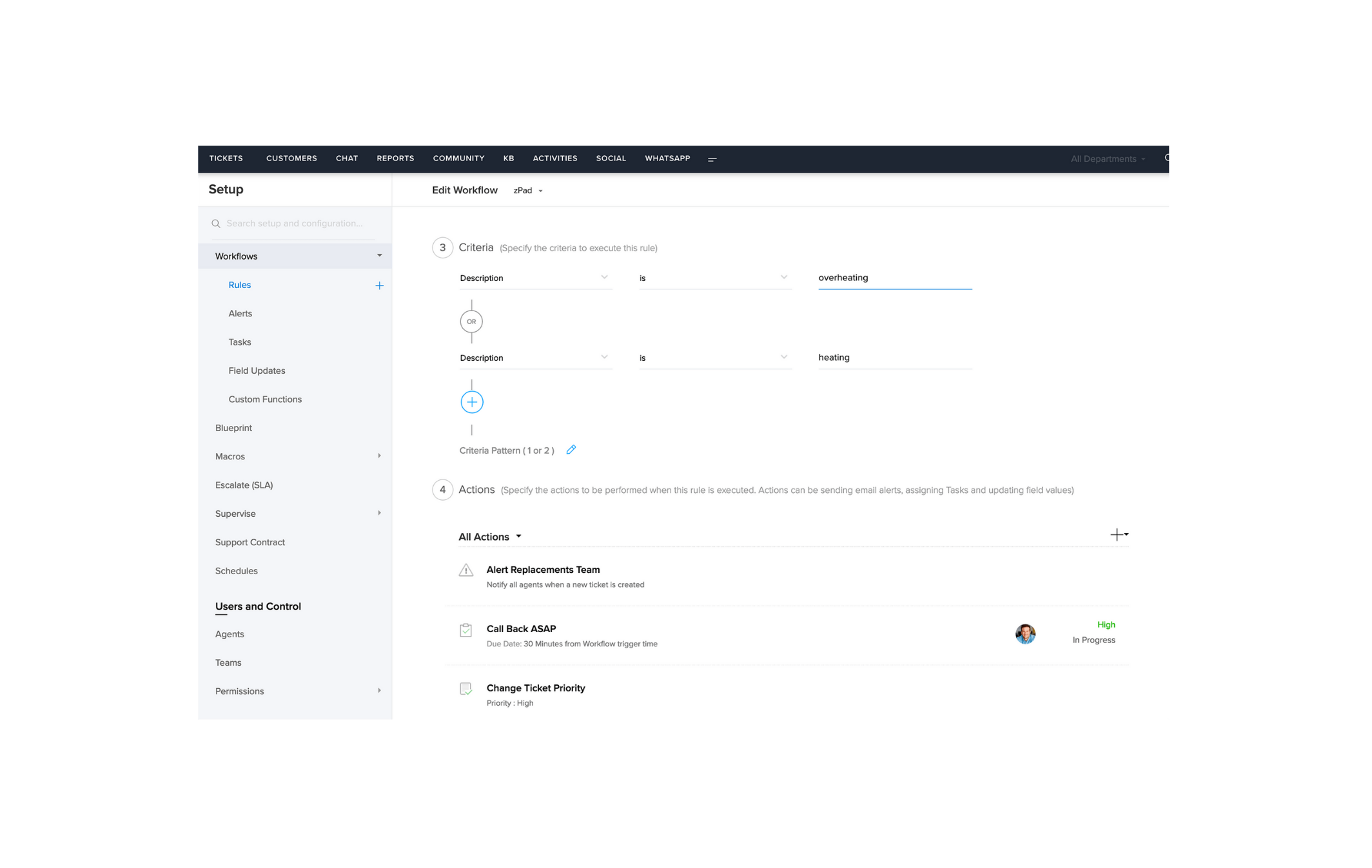The width and height of the screenshot is (1372, 868).
Task: Click the Change Ticket Priority field update icon
Action: (x=465, y=689)
